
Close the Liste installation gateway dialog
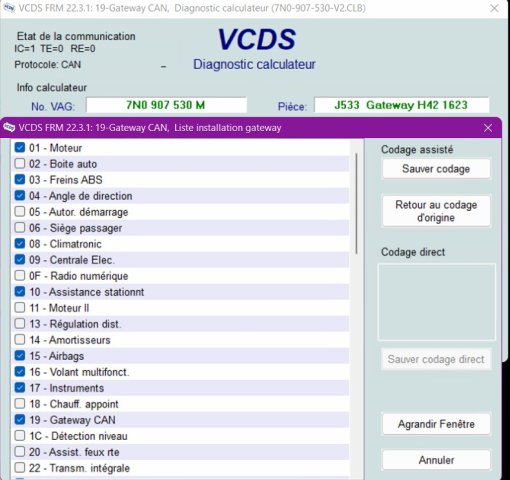488,128
